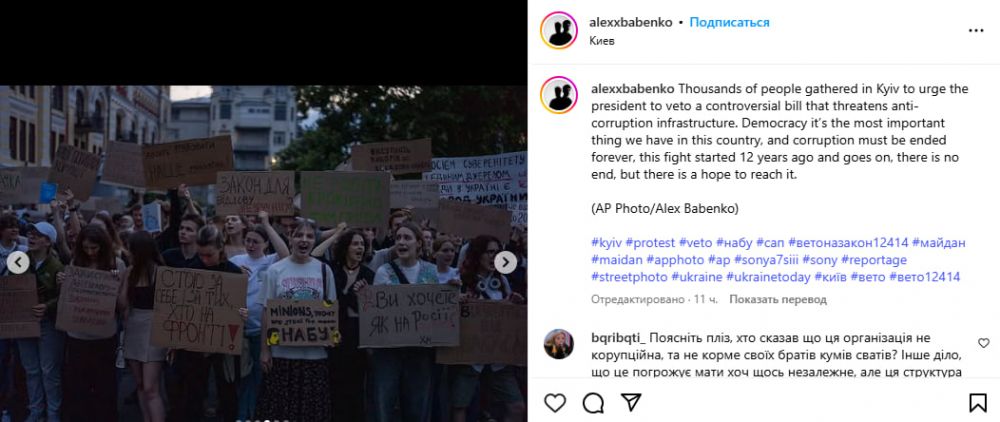Like the post with the heart icon
The height and width of the screenshot is (422, 1000).
555,402
